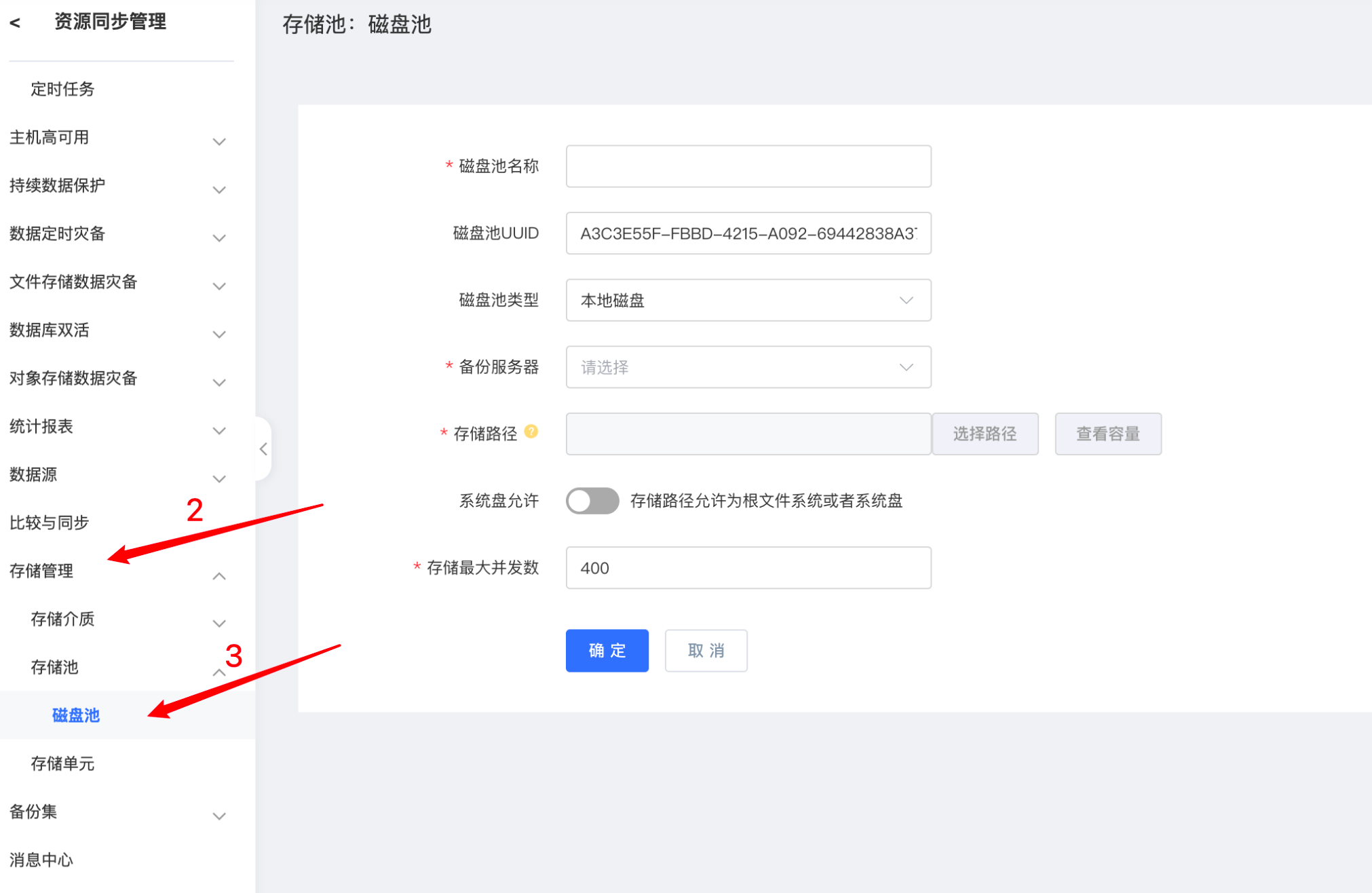Click the 选择路径 button
The width and height of the screenshot is (1372, 893).
985,434
